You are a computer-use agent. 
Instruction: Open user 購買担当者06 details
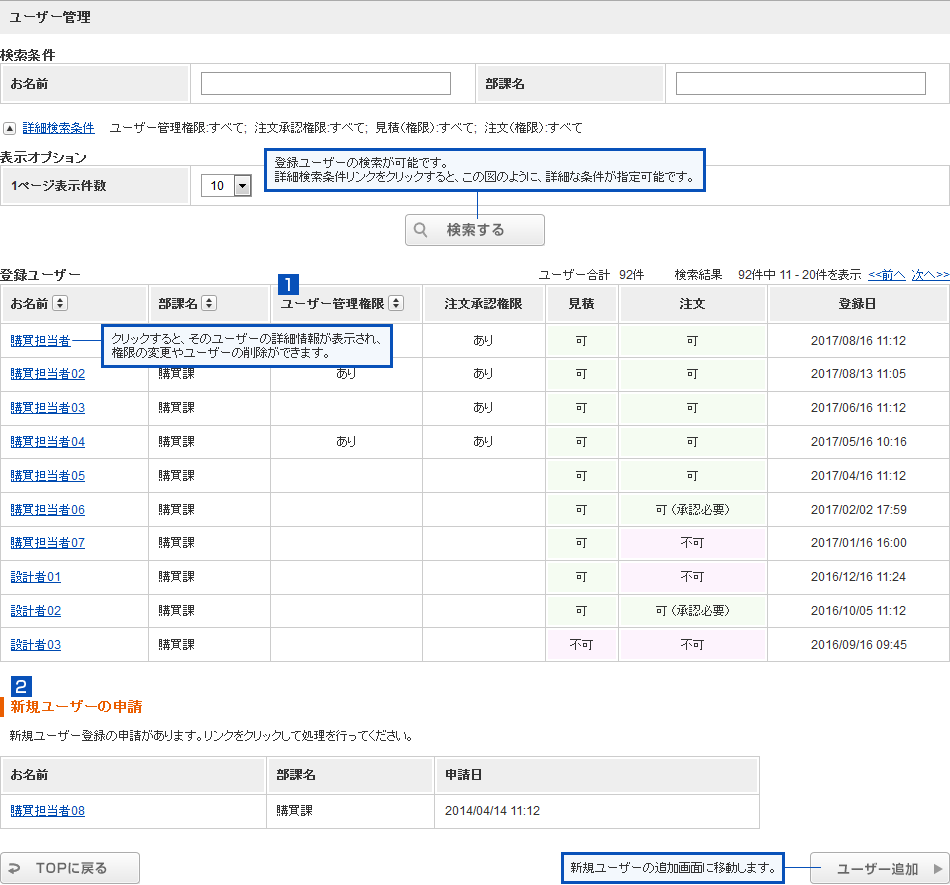click(x=48, y=509)
